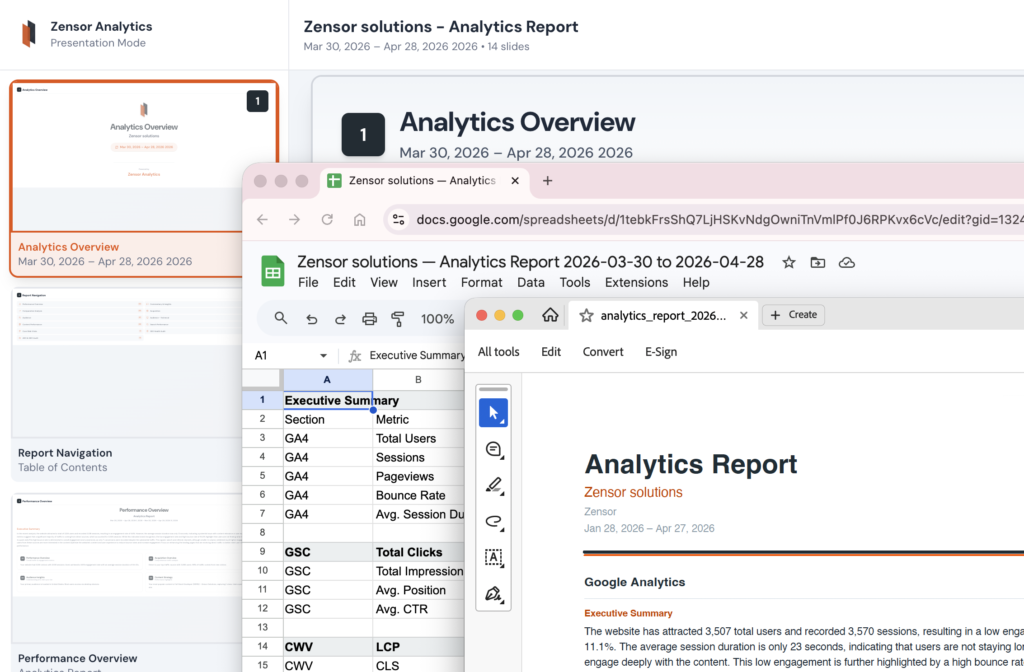This screenshot has height=672, width=1024.
Task: Select the Highlight tool in Acrobat
Action: tap(493, 486)
